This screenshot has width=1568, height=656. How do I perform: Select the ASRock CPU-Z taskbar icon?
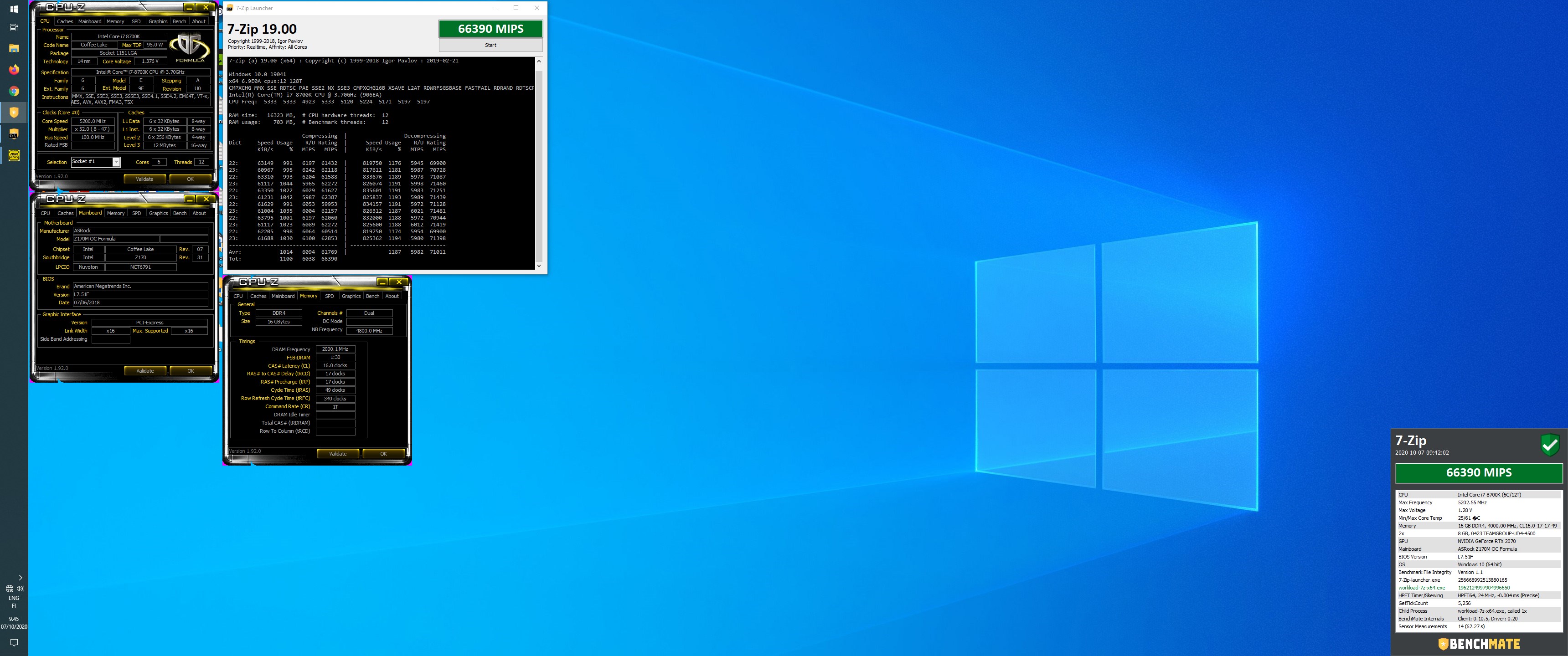click(x=14, y=156)
